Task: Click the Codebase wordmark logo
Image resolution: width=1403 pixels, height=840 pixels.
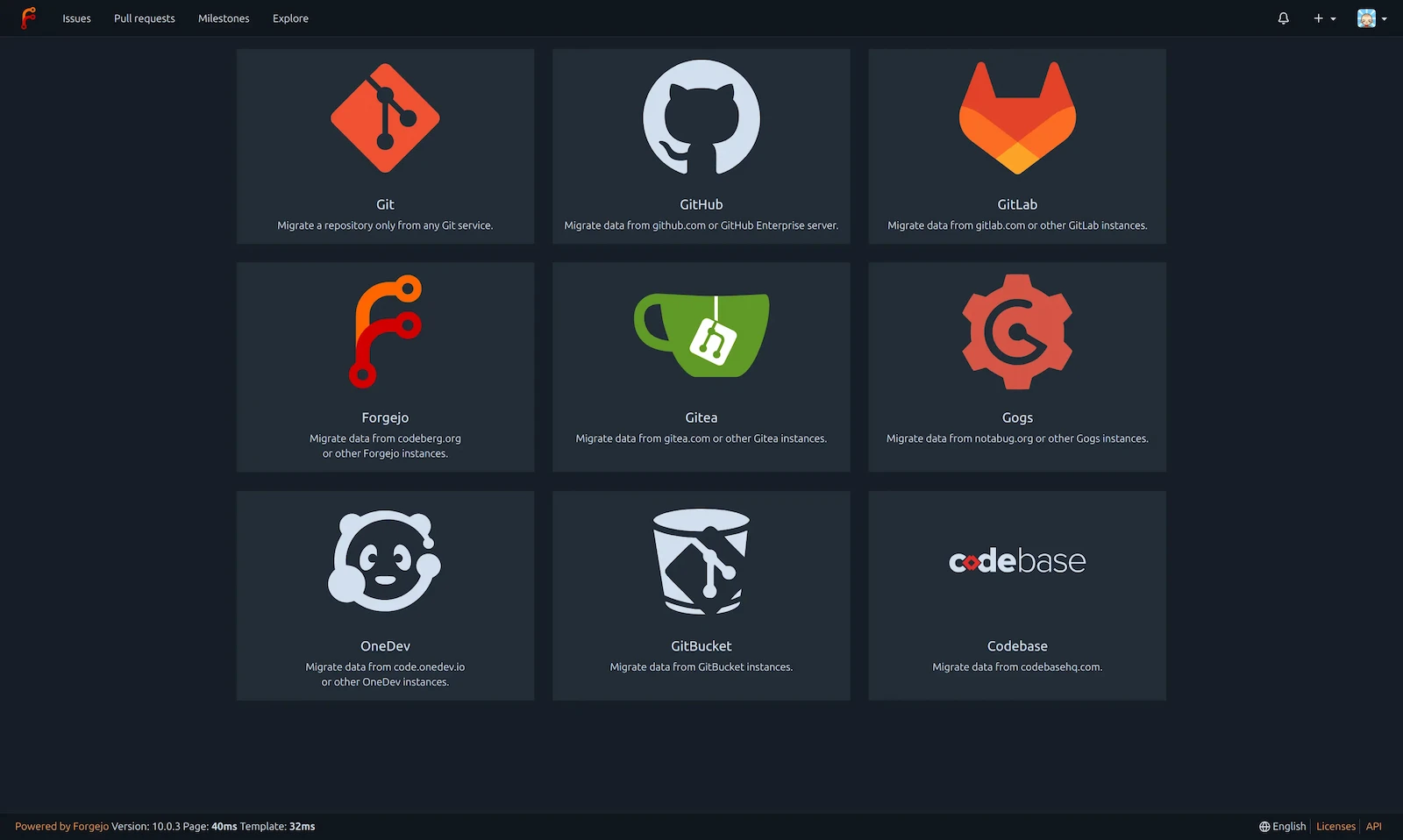Action: [1017, 561]
